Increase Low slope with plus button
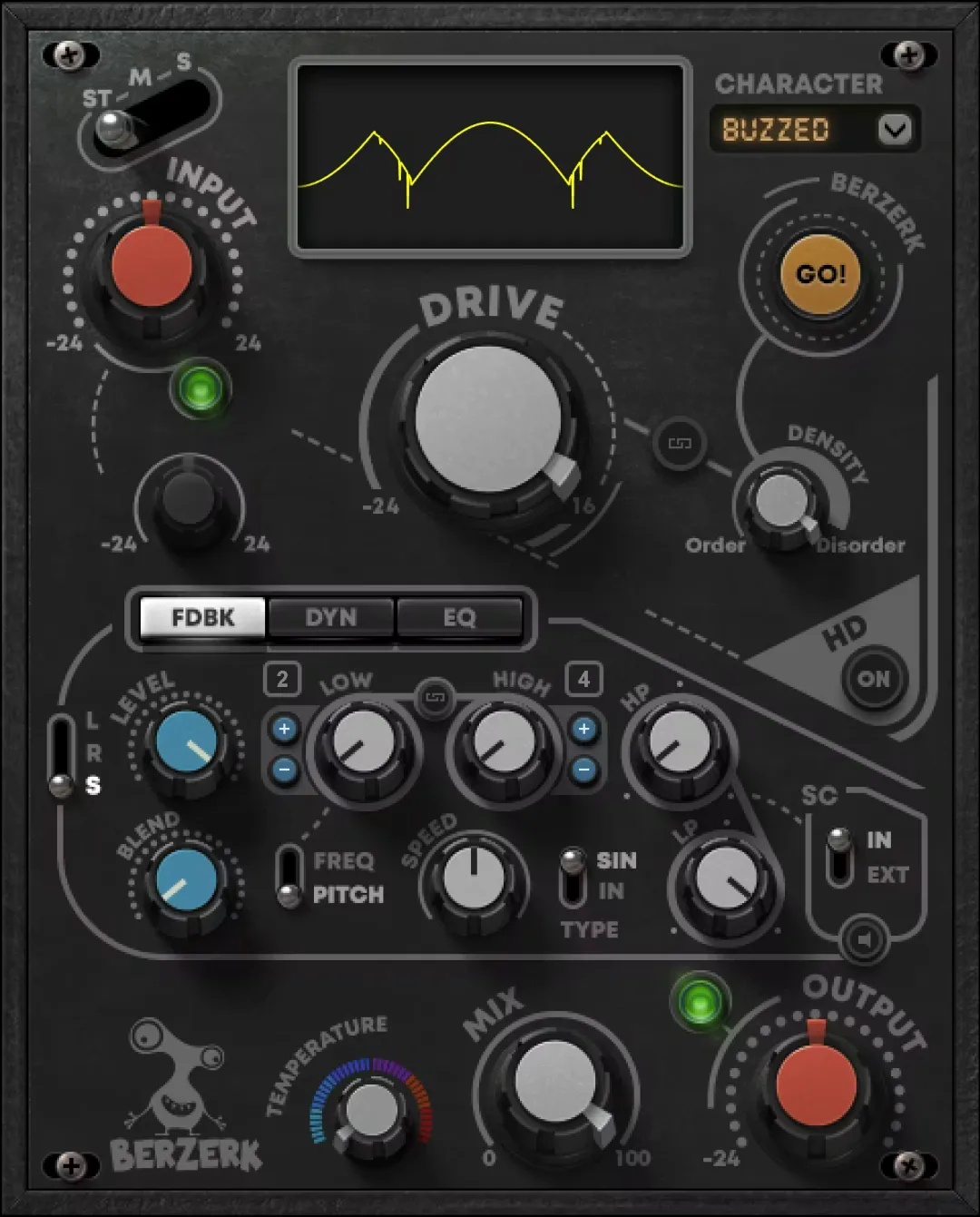980x1217 pixels. (284, 729)
